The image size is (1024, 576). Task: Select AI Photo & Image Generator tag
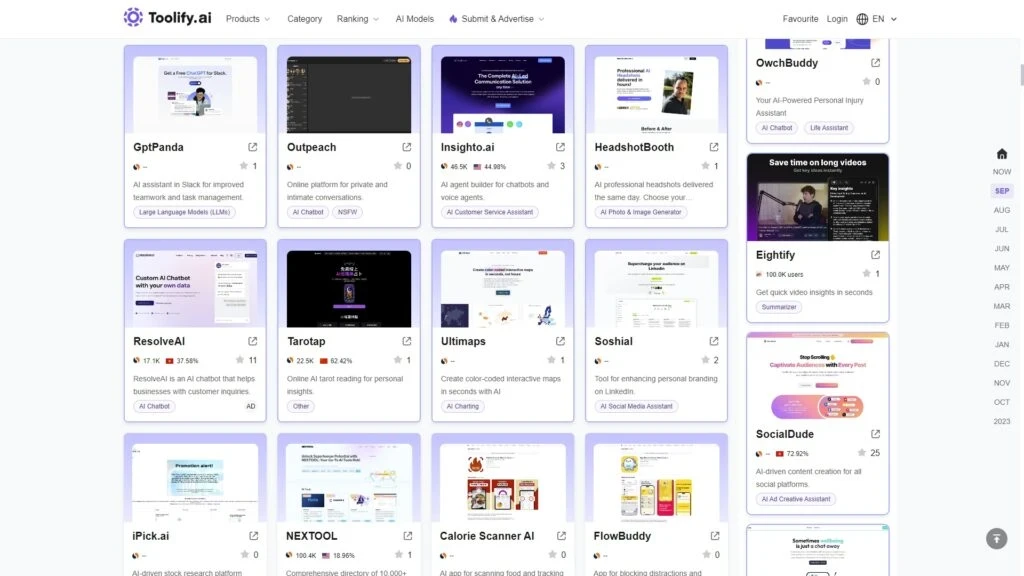click(641, 212)
